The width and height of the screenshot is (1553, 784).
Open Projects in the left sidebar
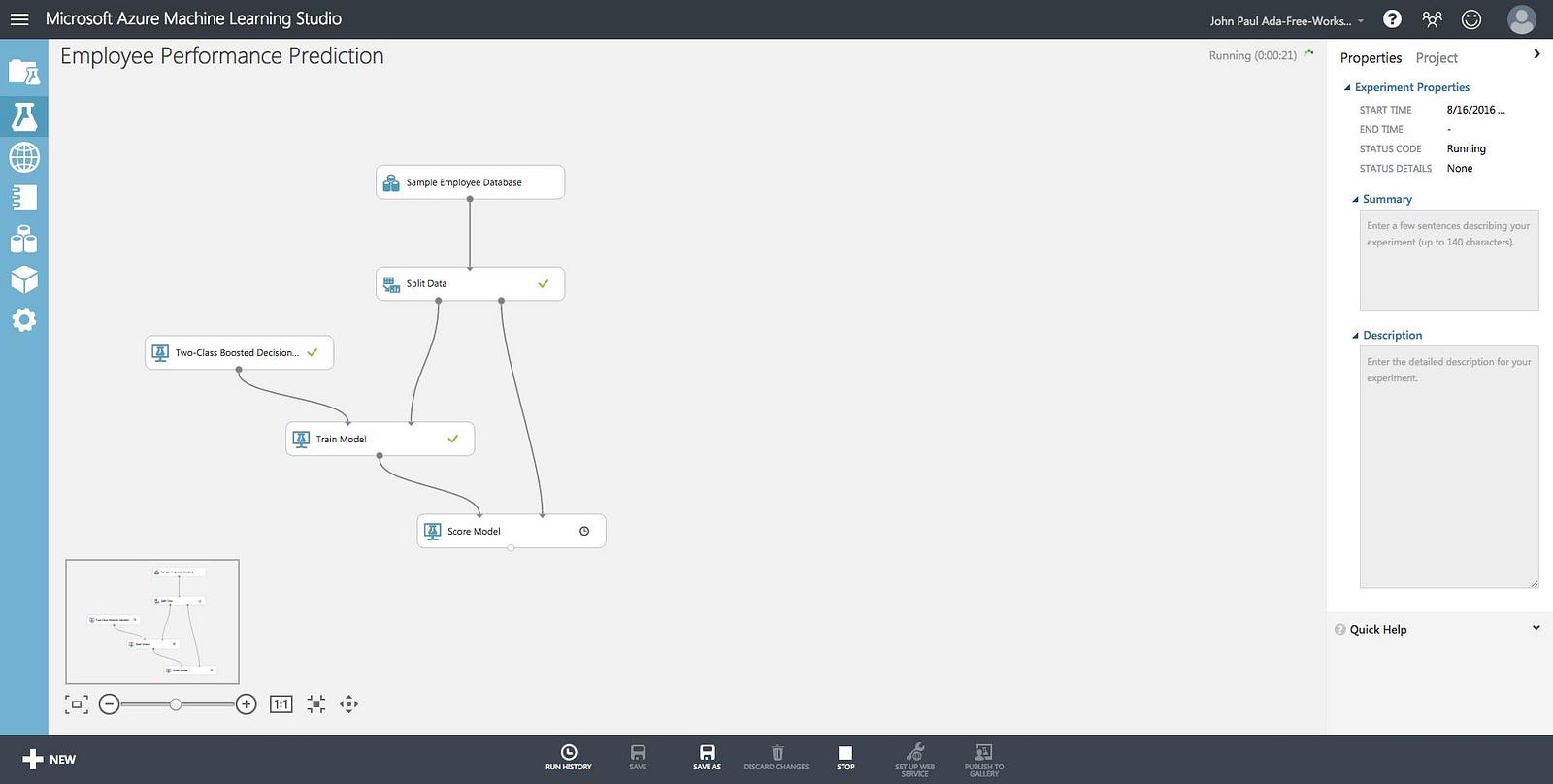pos(24,73)
